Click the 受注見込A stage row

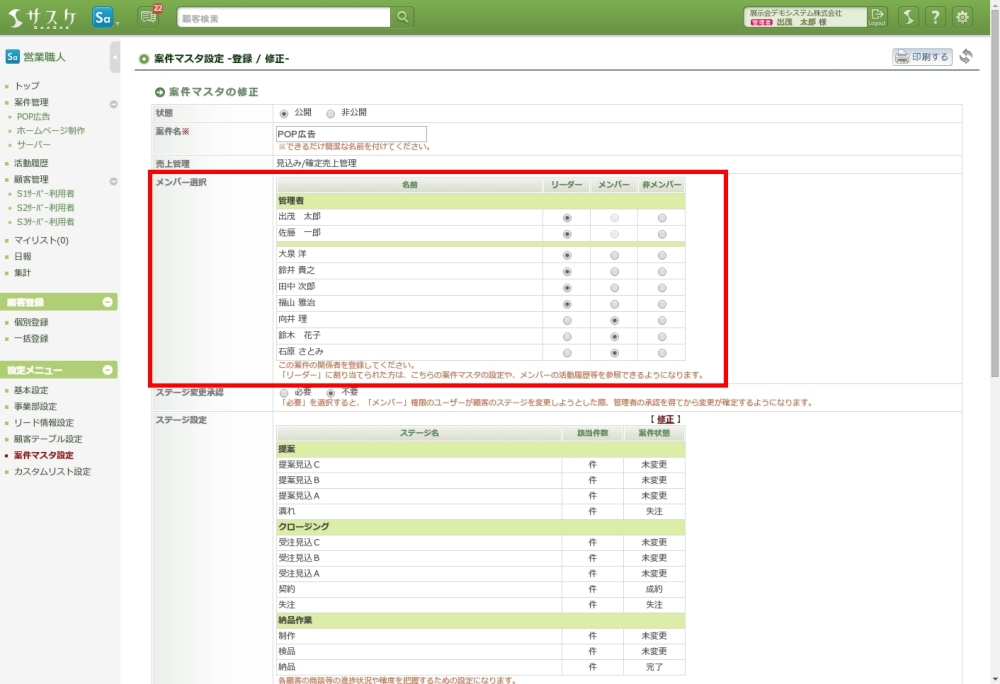(x=481, y=574)
